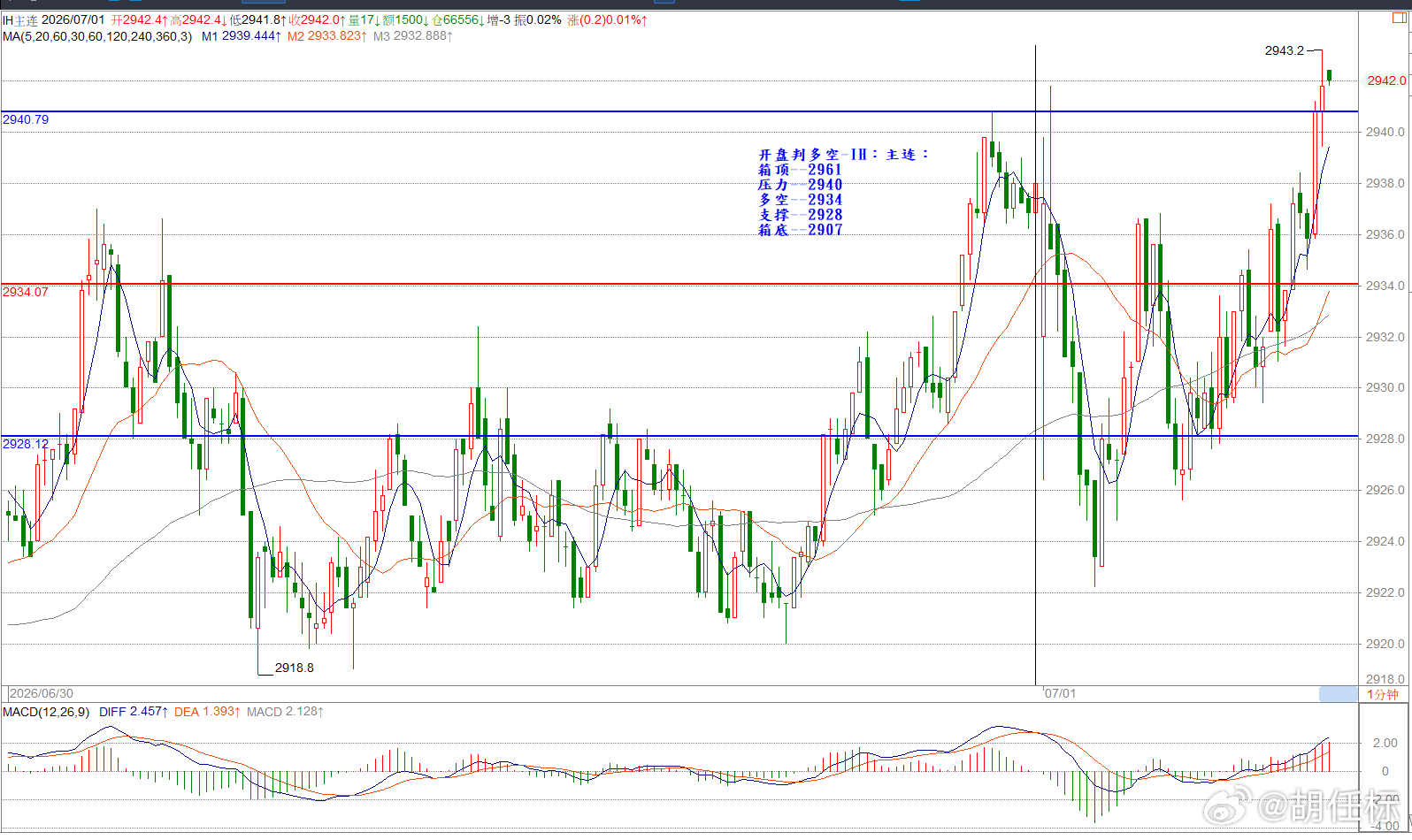
Task: Click the @胡任标 watermark text
Action: [x=1331, y=806]
